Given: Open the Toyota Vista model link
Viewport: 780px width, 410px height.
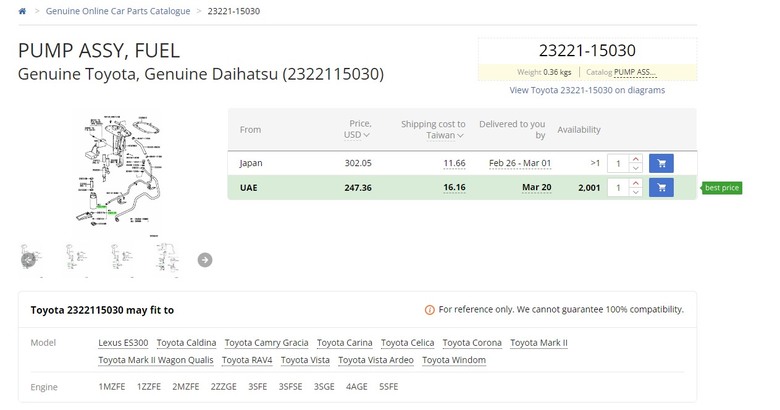Looking at the screenshot, I should pyautogui.click(x=305, y=360).
